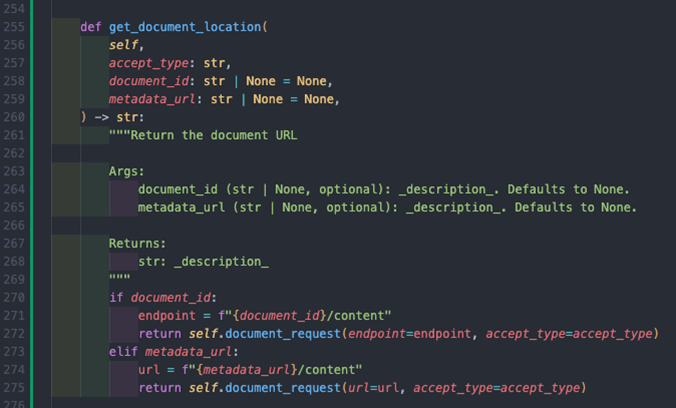Click the def keyword
676x408 pixels.
[x=91, y=28]
